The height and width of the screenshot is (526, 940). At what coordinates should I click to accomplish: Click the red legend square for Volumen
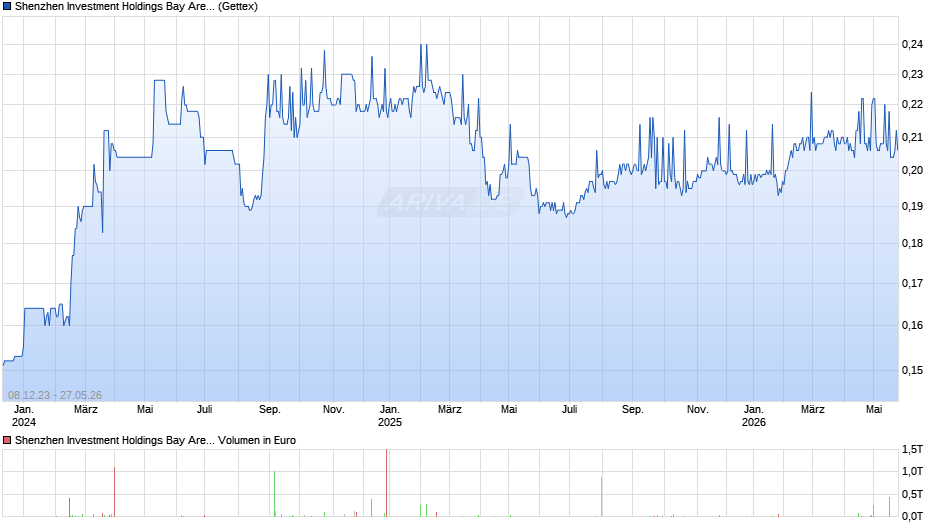7,440
